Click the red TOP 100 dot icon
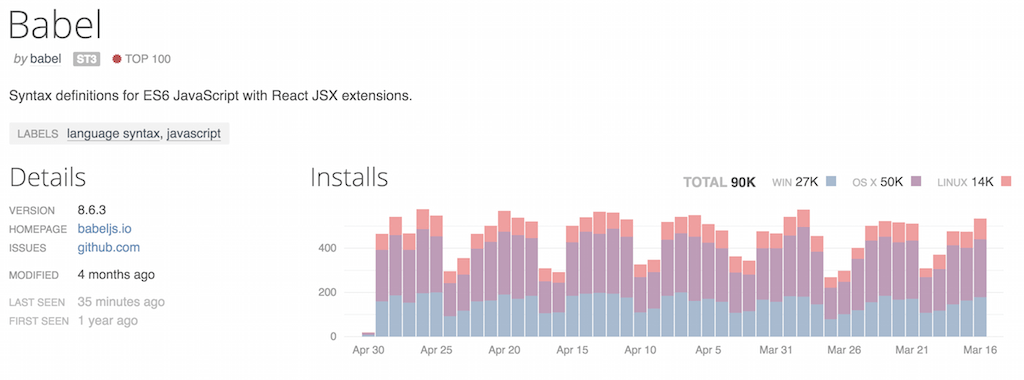Screen dimensions: 1024x380 117,59
